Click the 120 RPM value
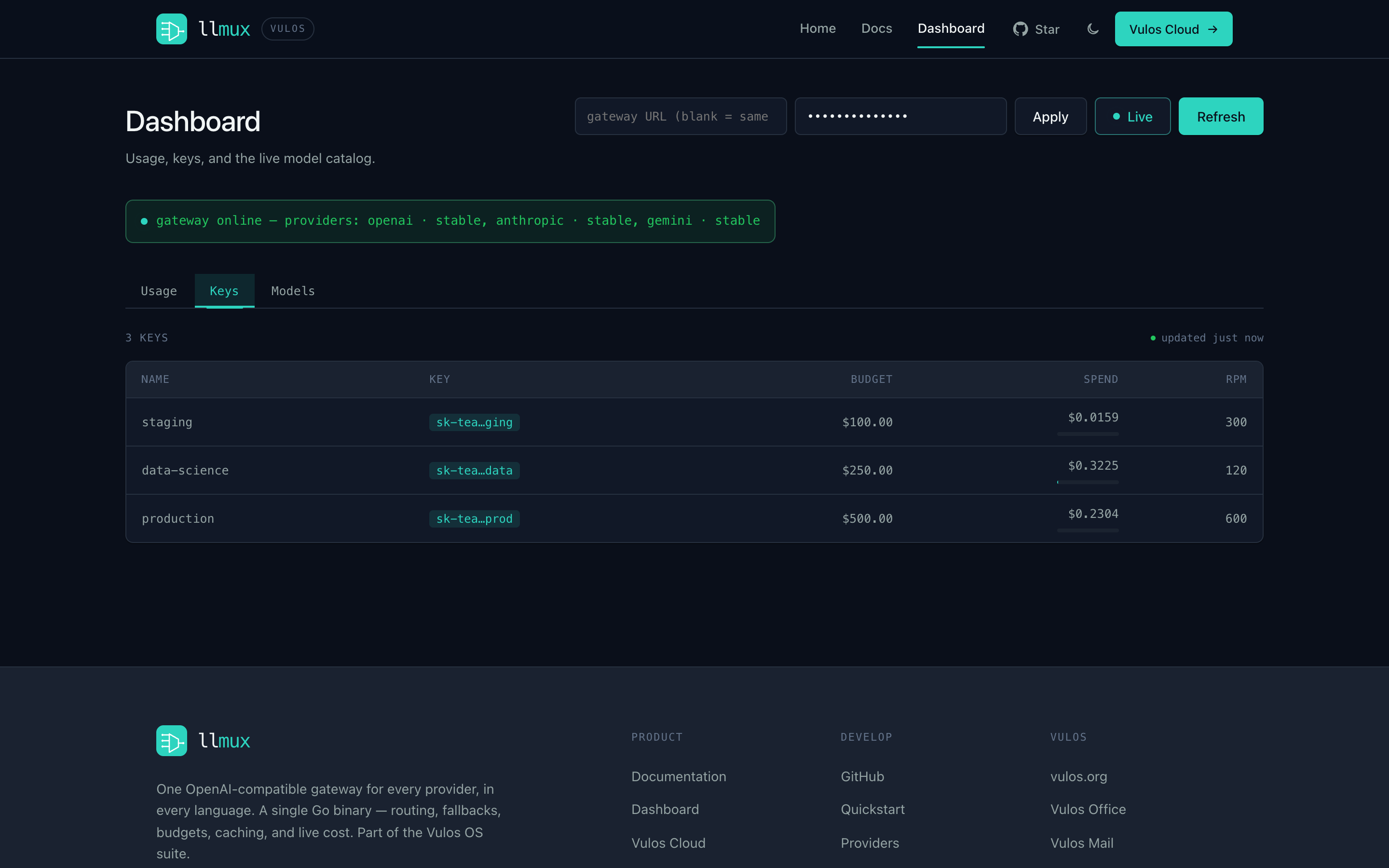Viewport: 1389px width, 868px height. pyautogui.click(x=1236, y=470)
